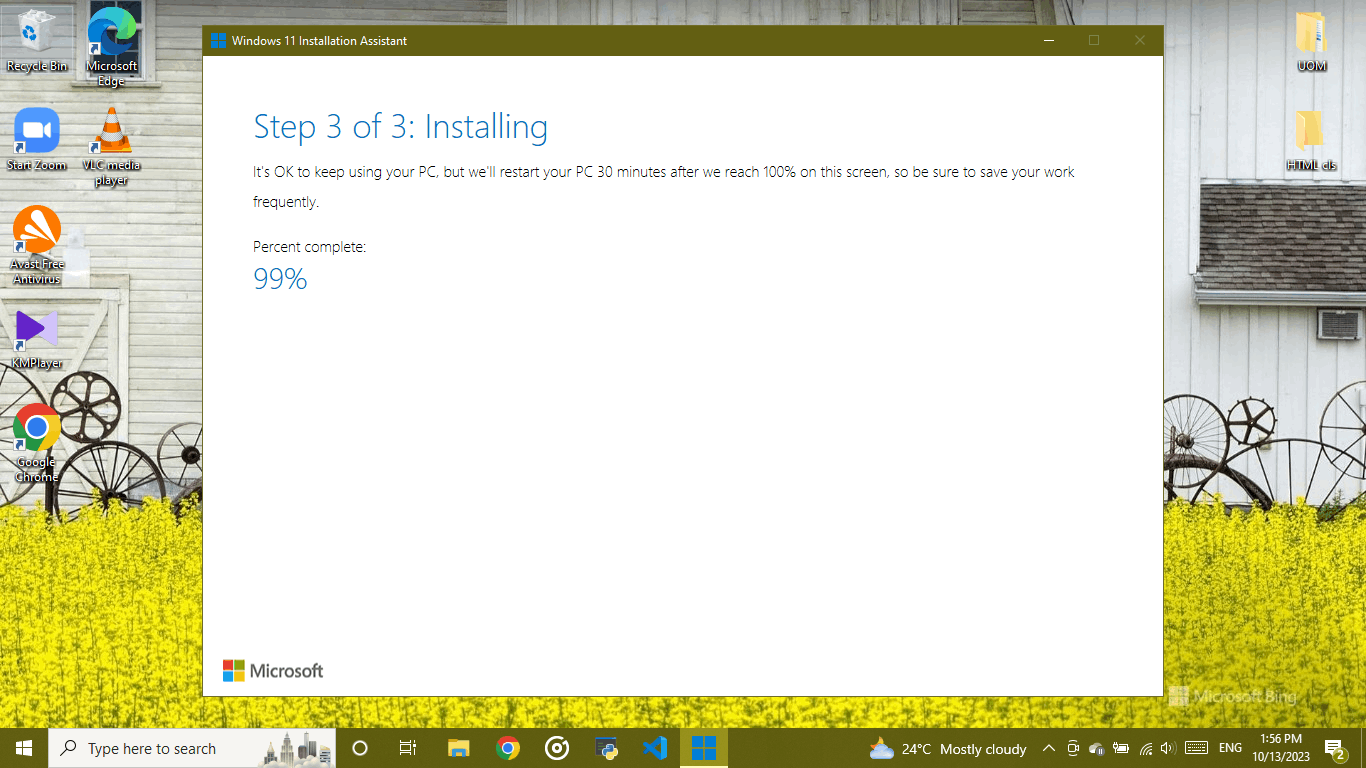The width and height of the screenshot is (1366, 768).
Task: Select the KMPlayer desktop shortcut
Action: click(36, 340)
